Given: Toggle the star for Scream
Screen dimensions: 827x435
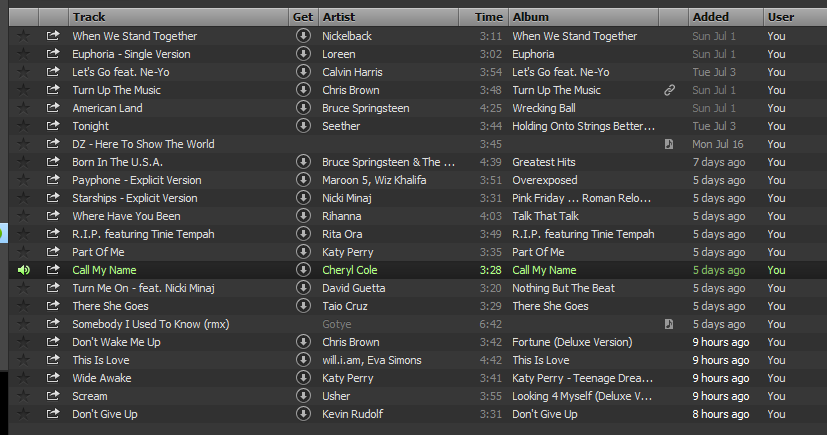Looking at the screenshot, I should pyautogui.click(x=24, y=396).
